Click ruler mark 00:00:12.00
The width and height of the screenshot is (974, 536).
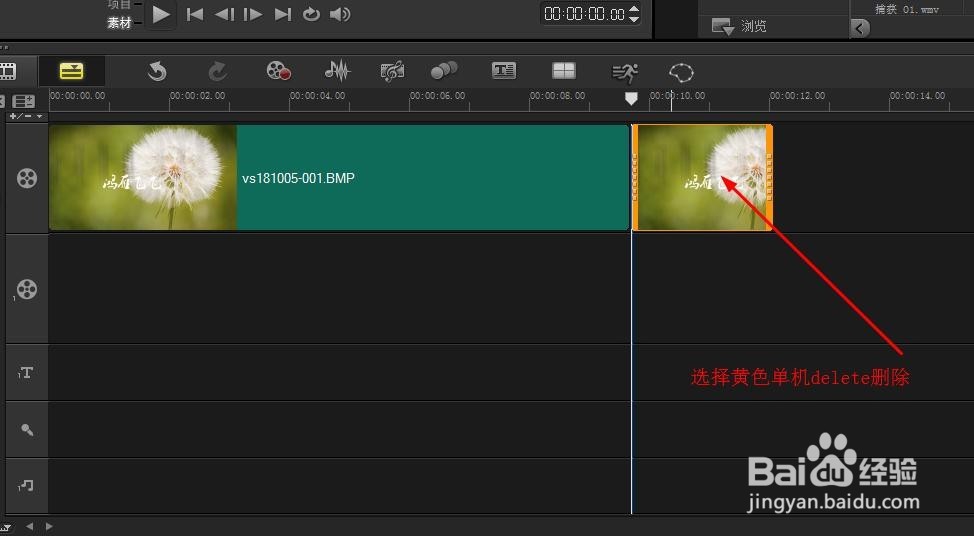(x=798, y=96)
